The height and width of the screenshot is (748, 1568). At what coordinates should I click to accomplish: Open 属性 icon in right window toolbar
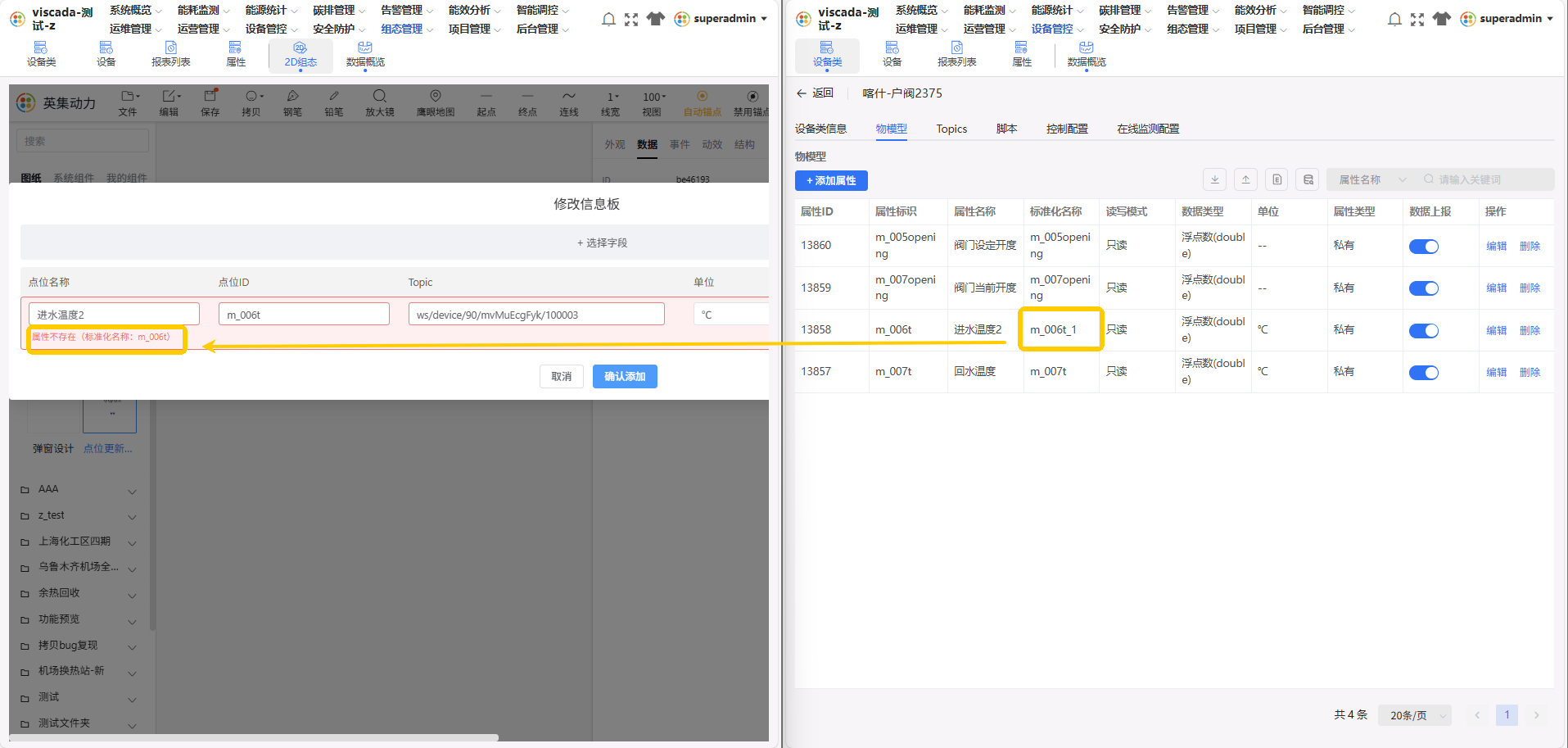(x=1021, y=54)
